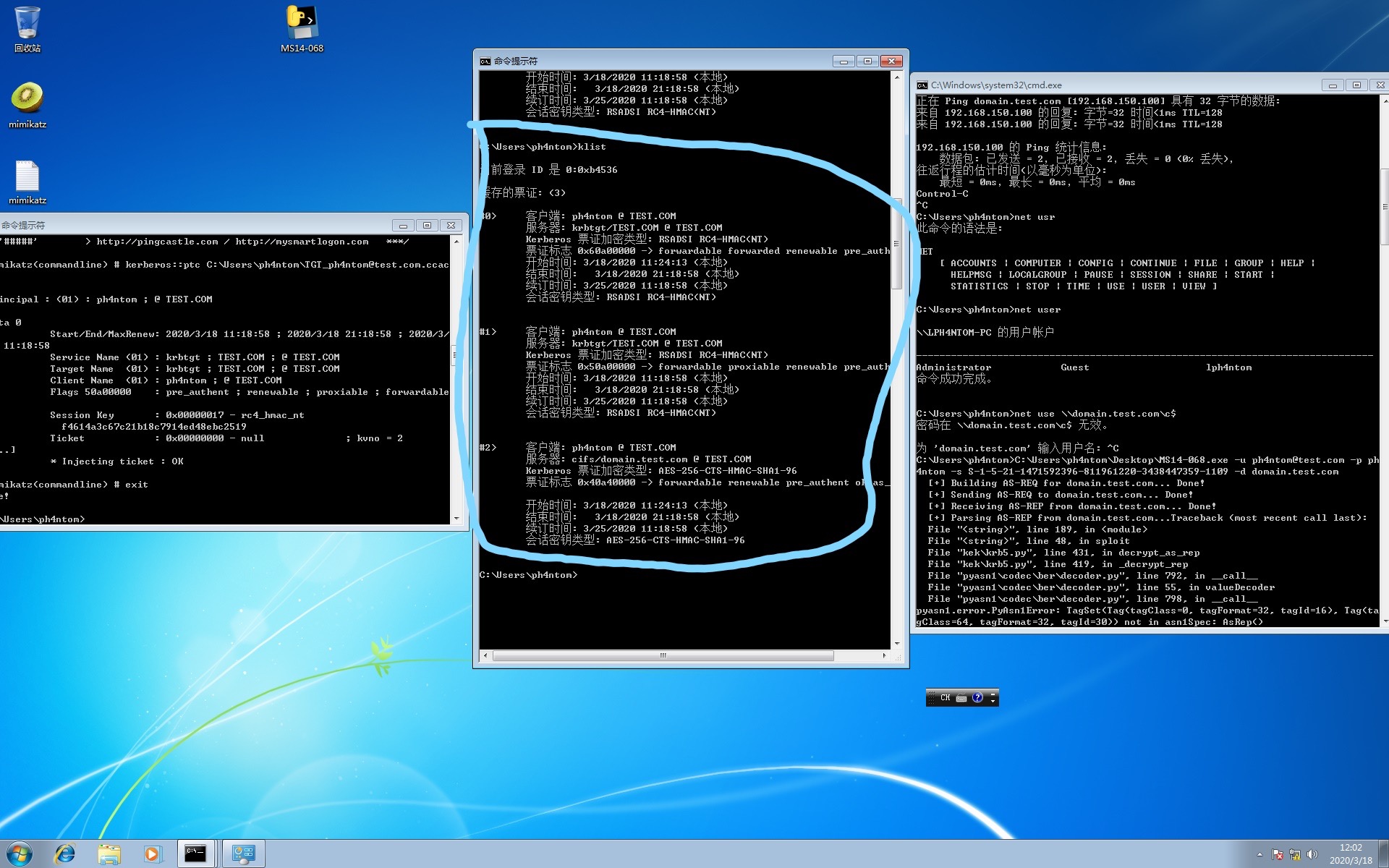The height and width of the screenshot is (868, 1389).
Task: Click horizontal scroll-right arrow in klist window
Action: coord(884,656)
